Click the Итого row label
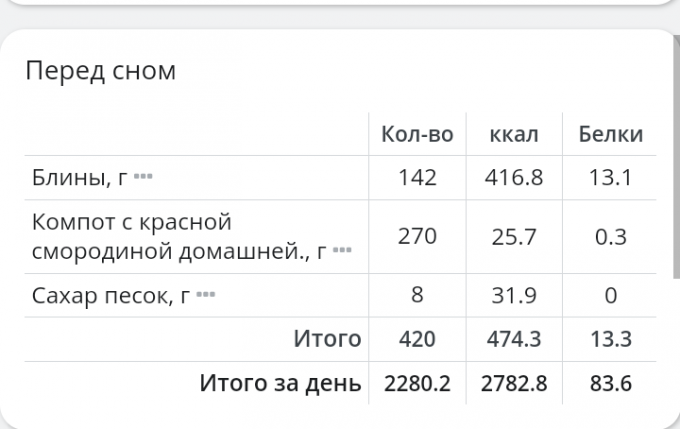This screenshot has width=680, height=429. (x=327, y=339)
